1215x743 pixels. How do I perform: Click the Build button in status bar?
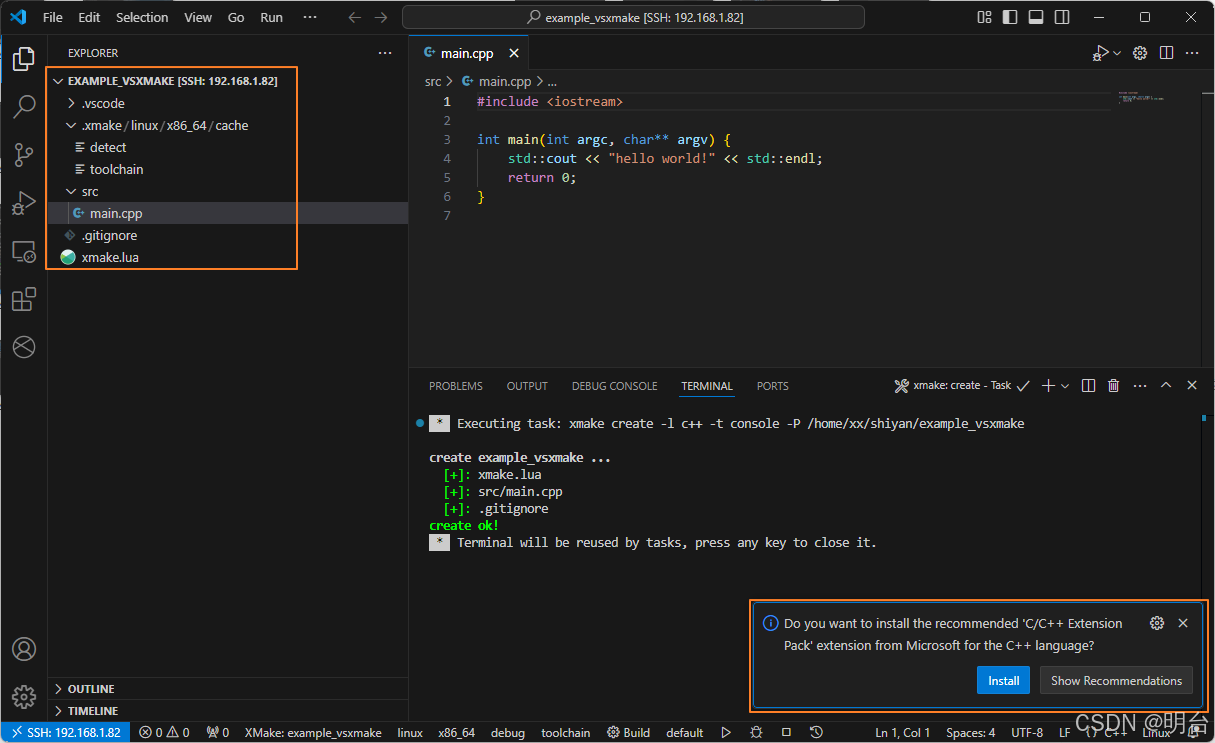click(x=629, y=733)
